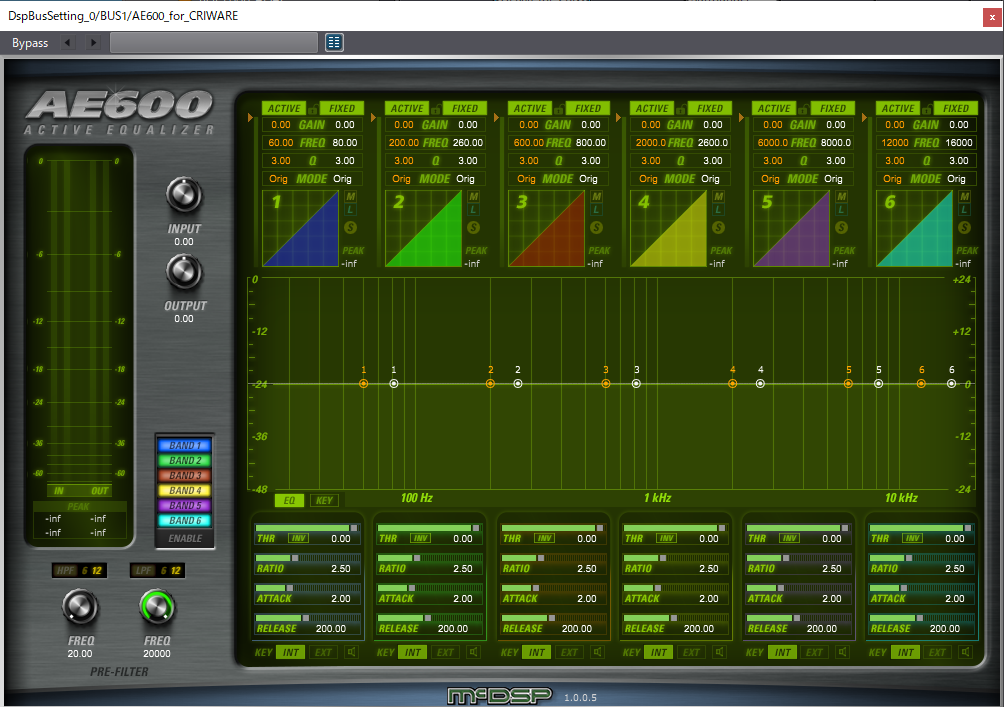The width and height of the screenshot is (1004, 707).
Task: Select white band 6 node on EQ graph
Action: (x=951, y=384)
